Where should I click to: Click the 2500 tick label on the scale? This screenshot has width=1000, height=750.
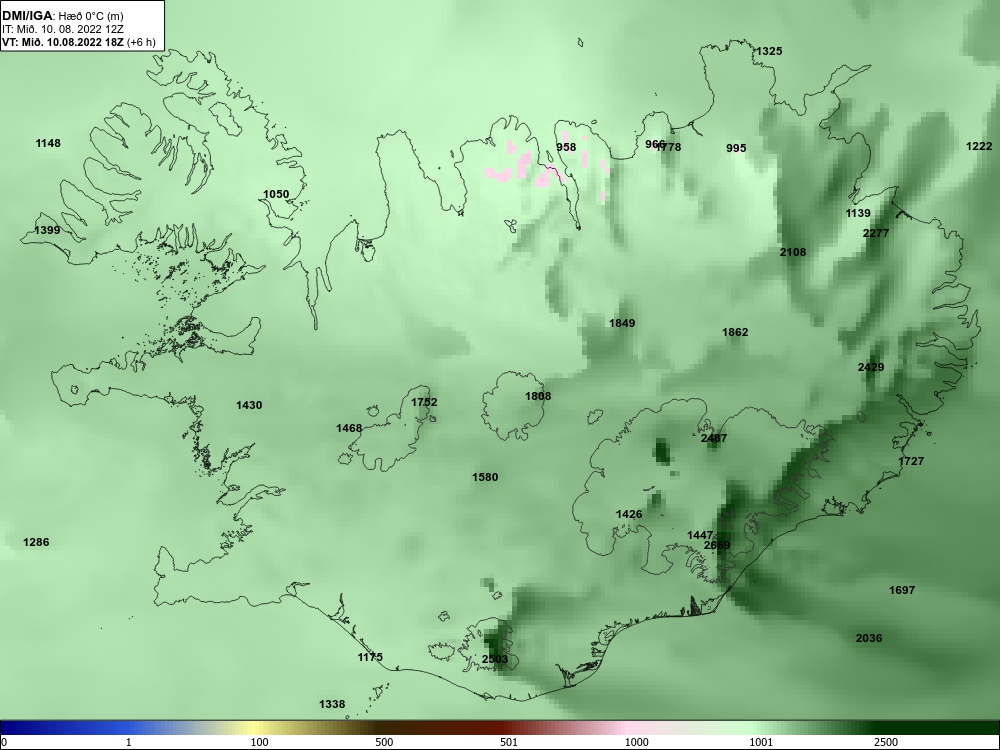pyautogui.click(x=885, y=742)
